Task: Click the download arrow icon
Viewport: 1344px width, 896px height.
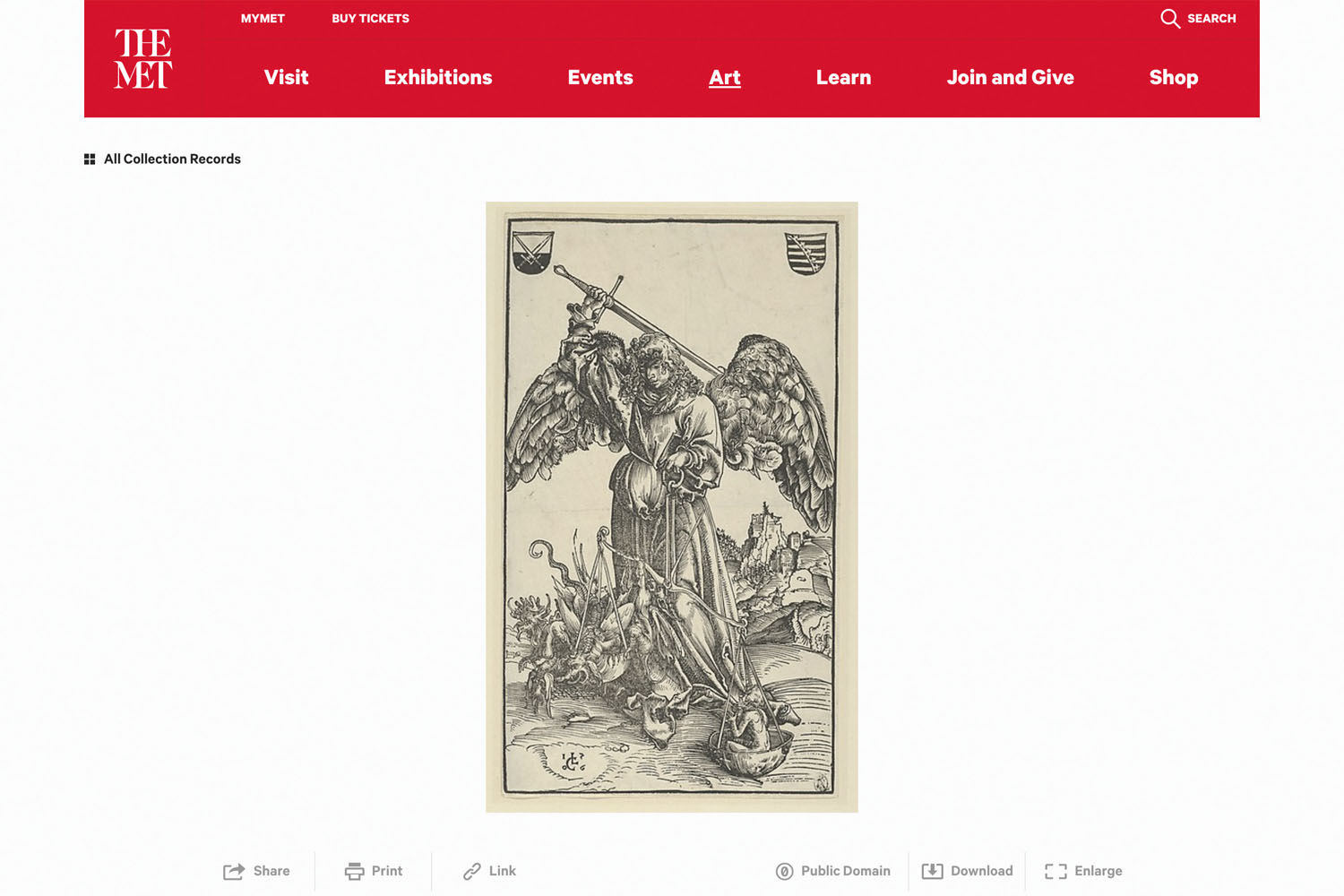Action: [933, 872]
